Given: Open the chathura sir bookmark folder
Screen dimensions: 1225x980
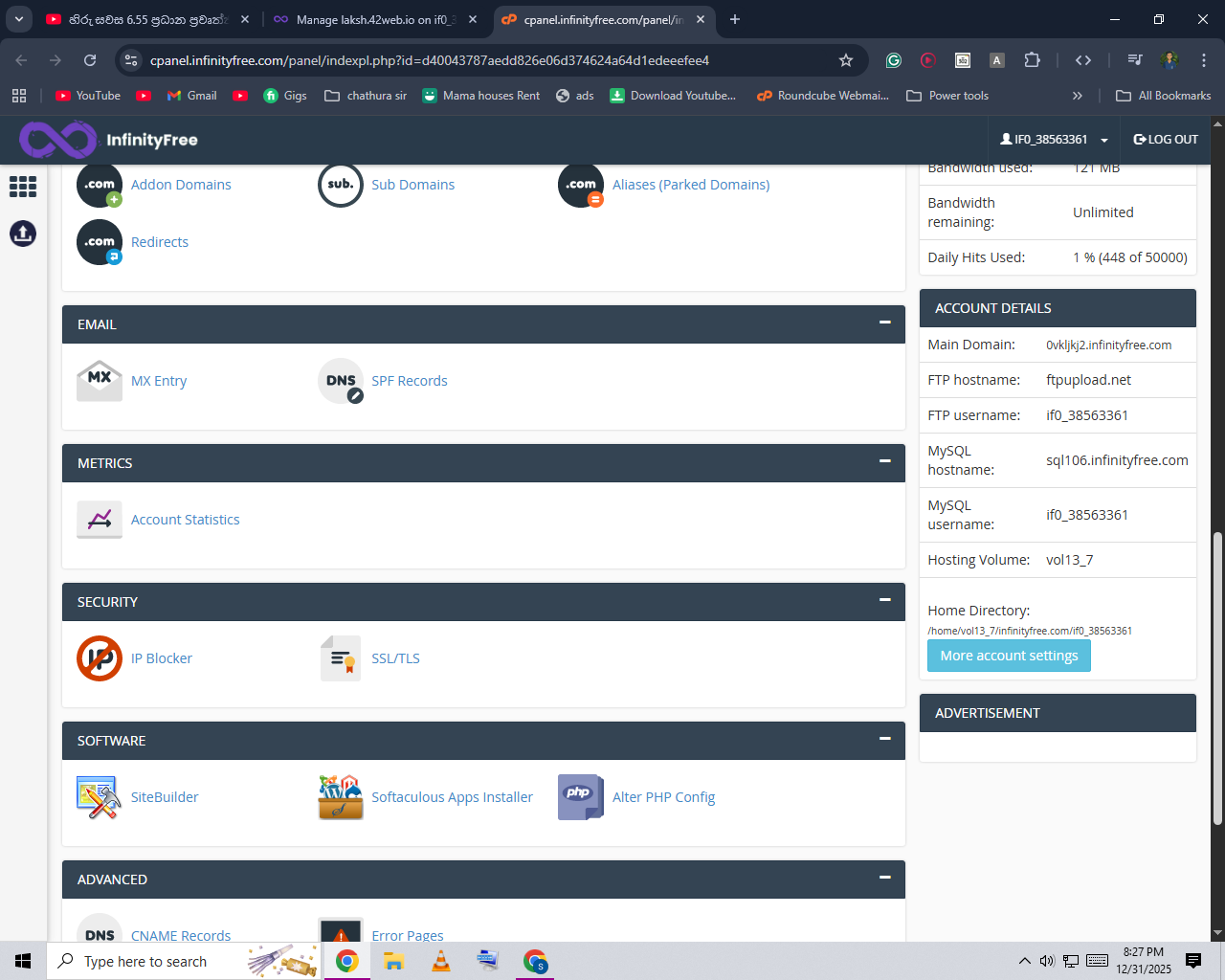Looking at the screenshot, I should click(x=366, y=96).
